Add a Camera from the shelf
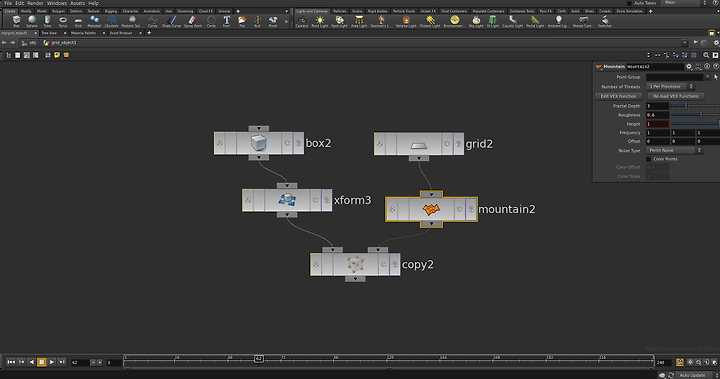Viewport: 720px width, 379px height. (x=302, y=21)
